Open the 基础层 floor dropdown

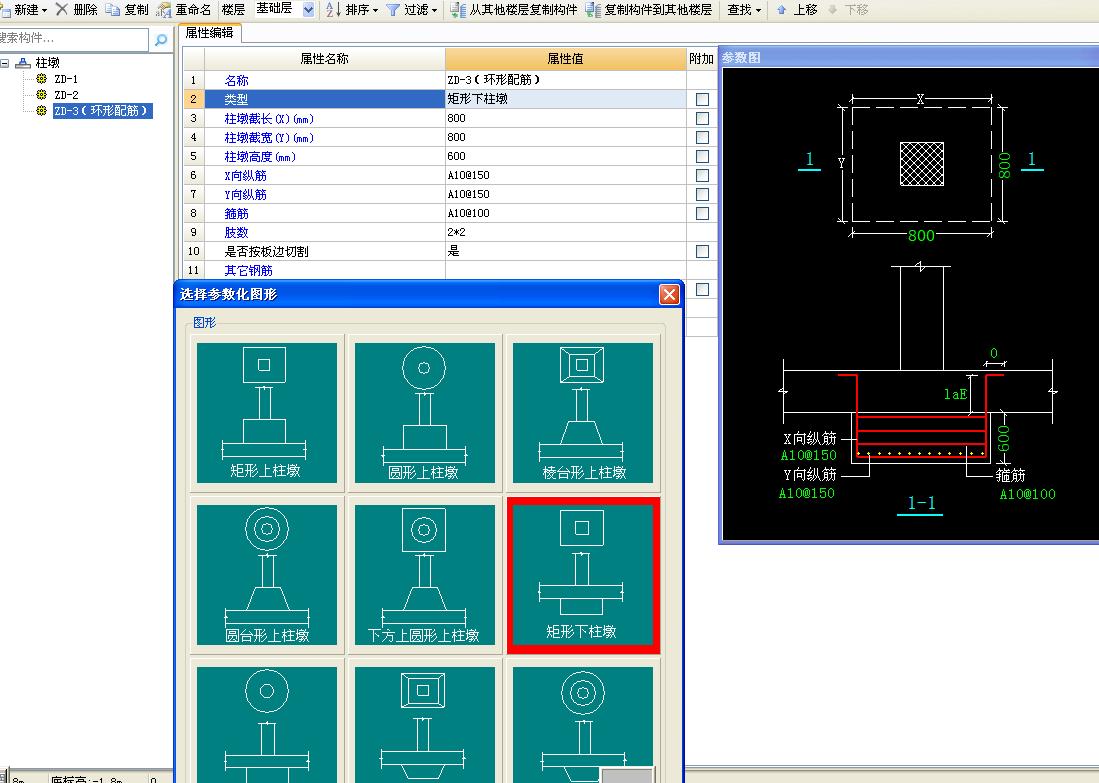308,10
